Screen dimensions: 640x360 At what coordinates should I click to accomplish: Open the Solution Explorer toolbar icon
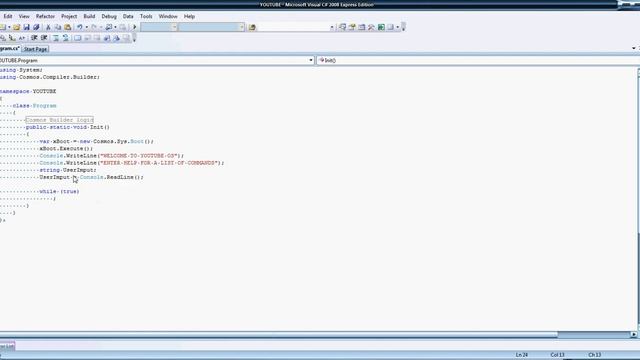point(342,27)
